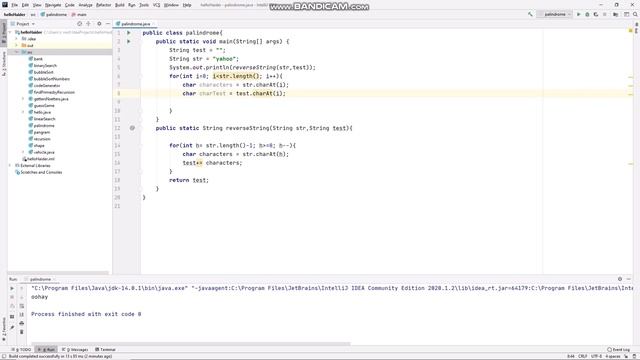Click run gutter arrow beside main method
Image resolution: width=640 pixels, height=360 pixels.
[x=129, y=41]
